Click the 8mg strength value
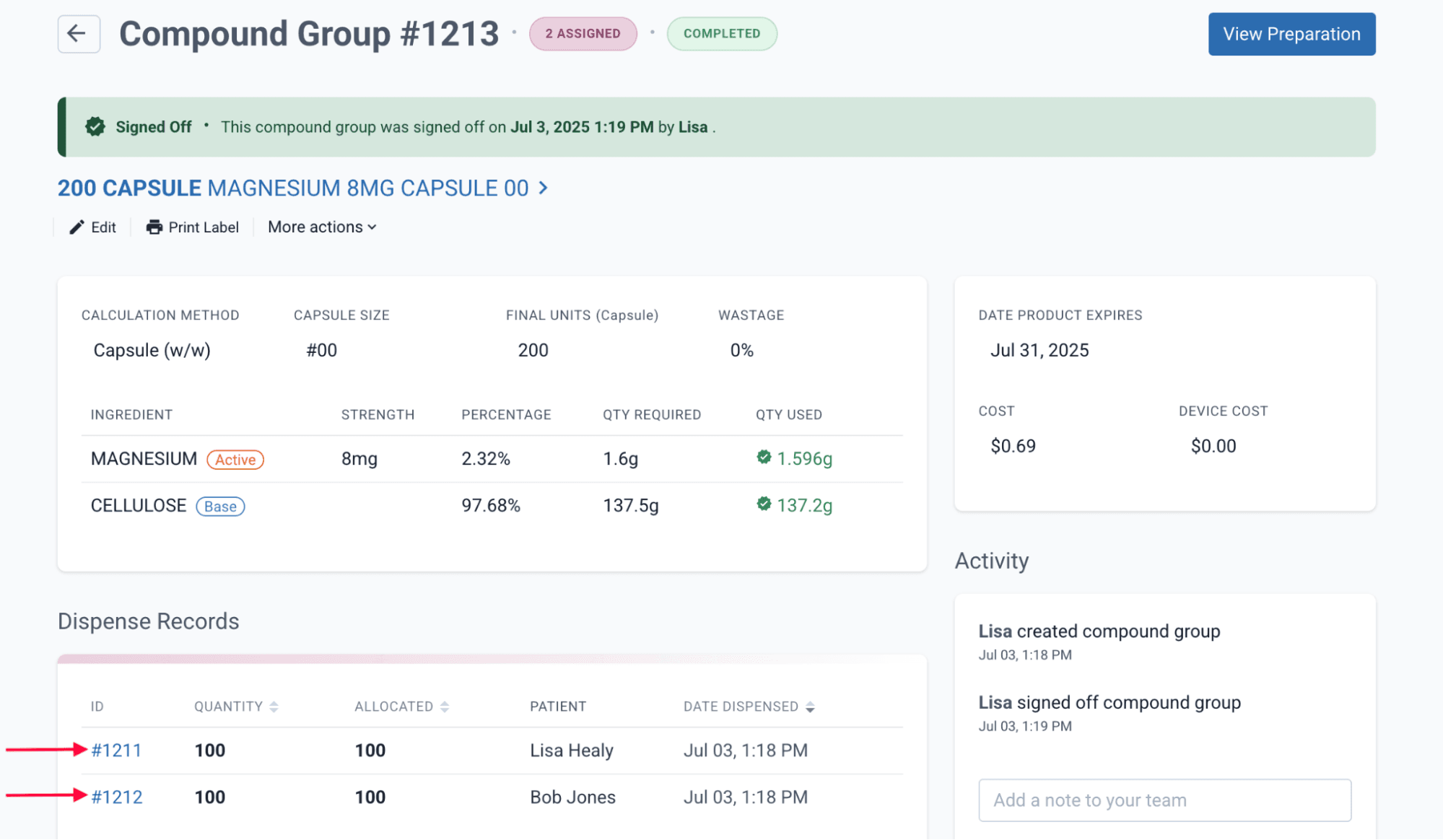The width and height of the screenshot is (1443, 840). 359,459
